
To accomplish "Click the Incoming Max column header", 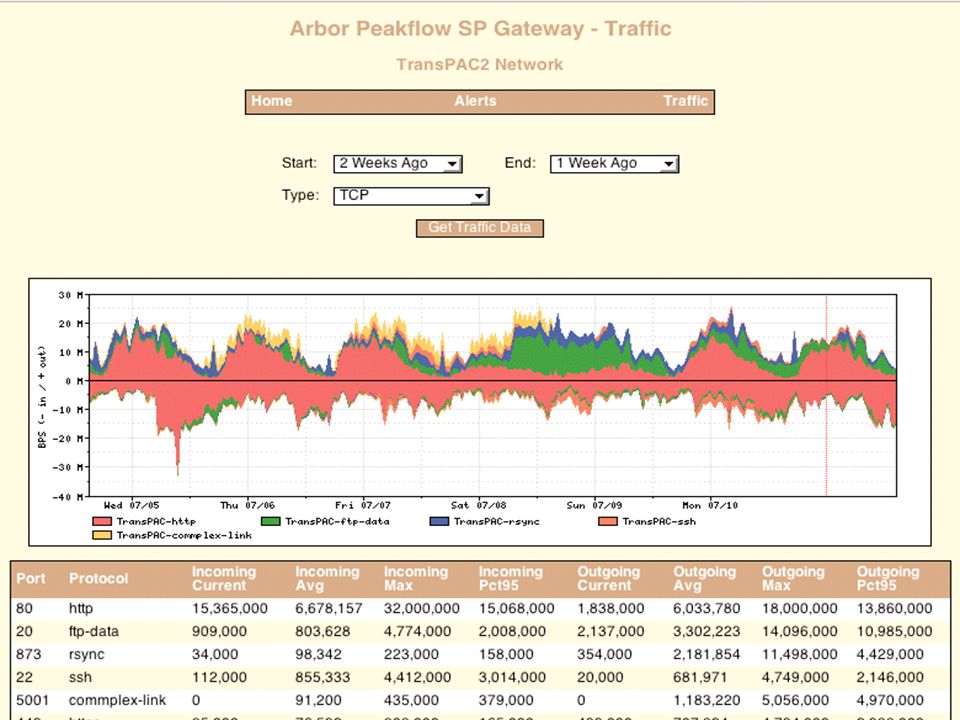I will 416,579.
